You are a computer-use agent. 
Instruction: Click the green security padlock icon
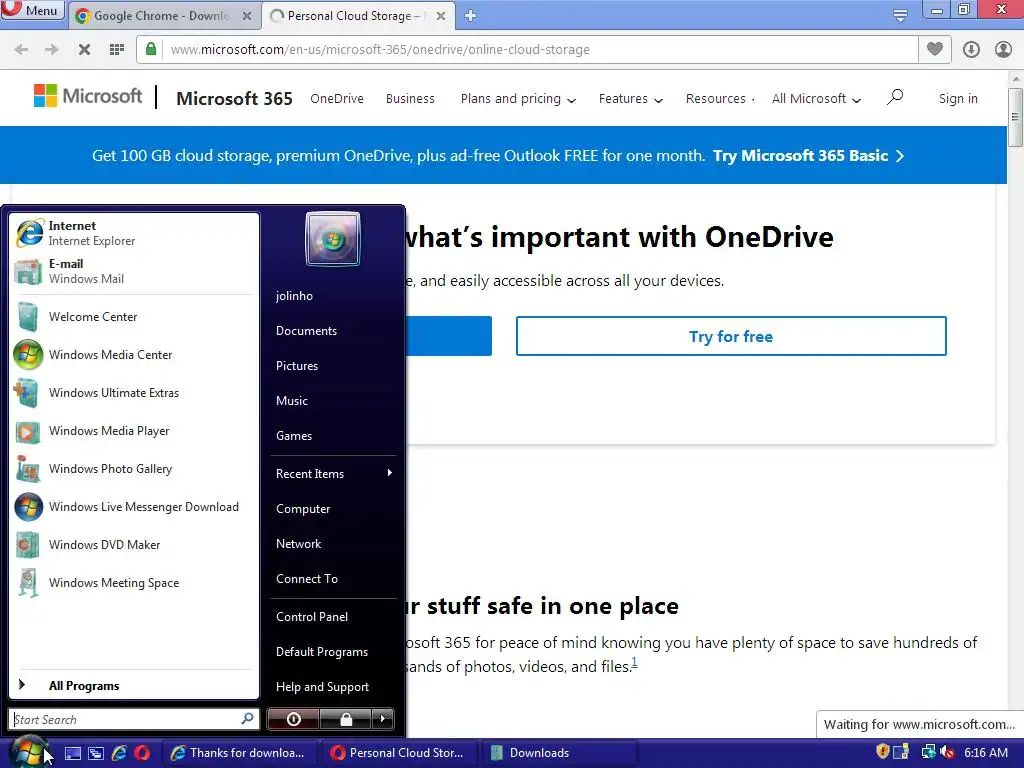point(151,49)
